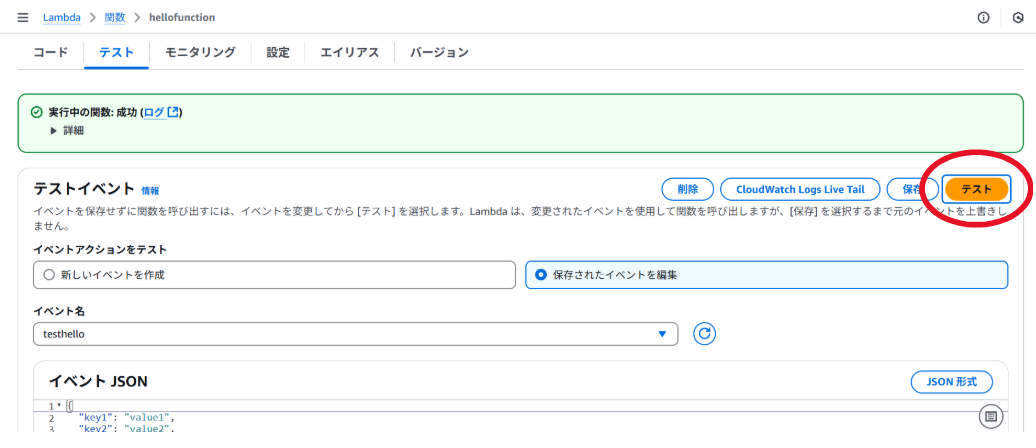Screen dimensions: 1036x448
Task: Select 新しいイベントを作成 radio option
Action: pyautogui.click(x=274, y=275)
